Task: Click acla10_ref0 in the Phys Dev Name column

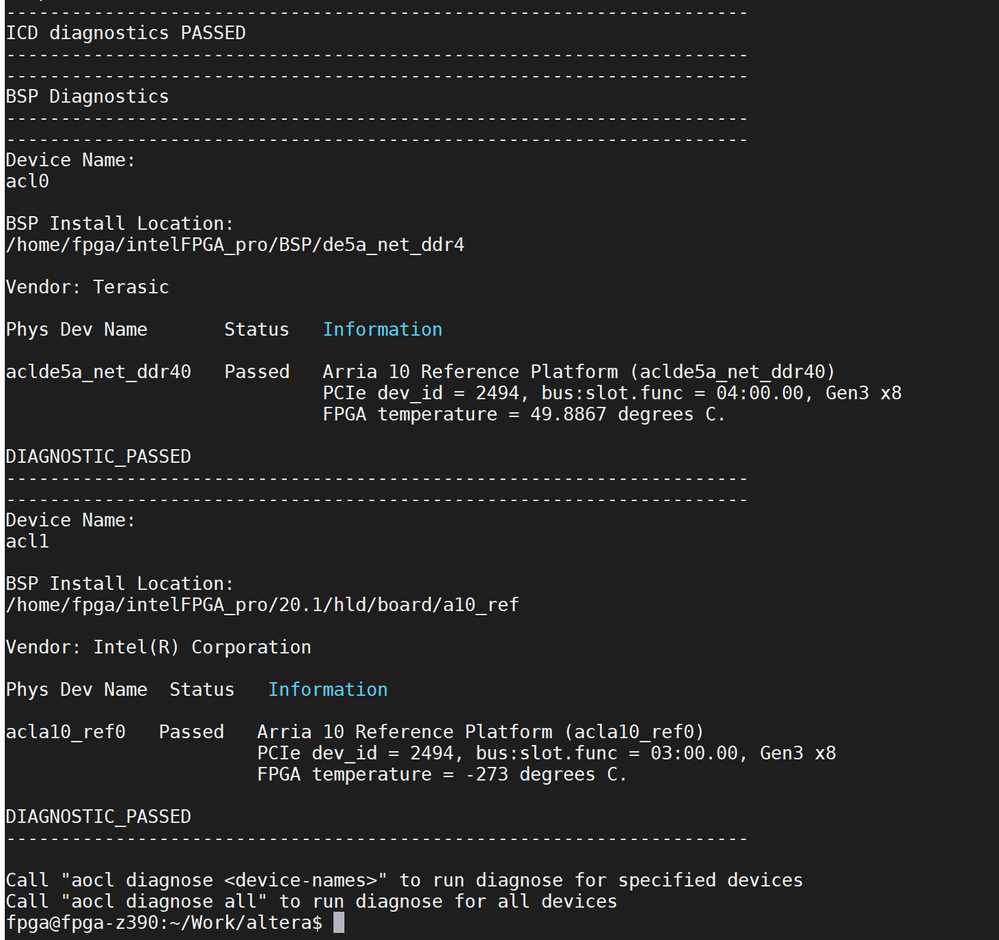Action: coord(66,732)
